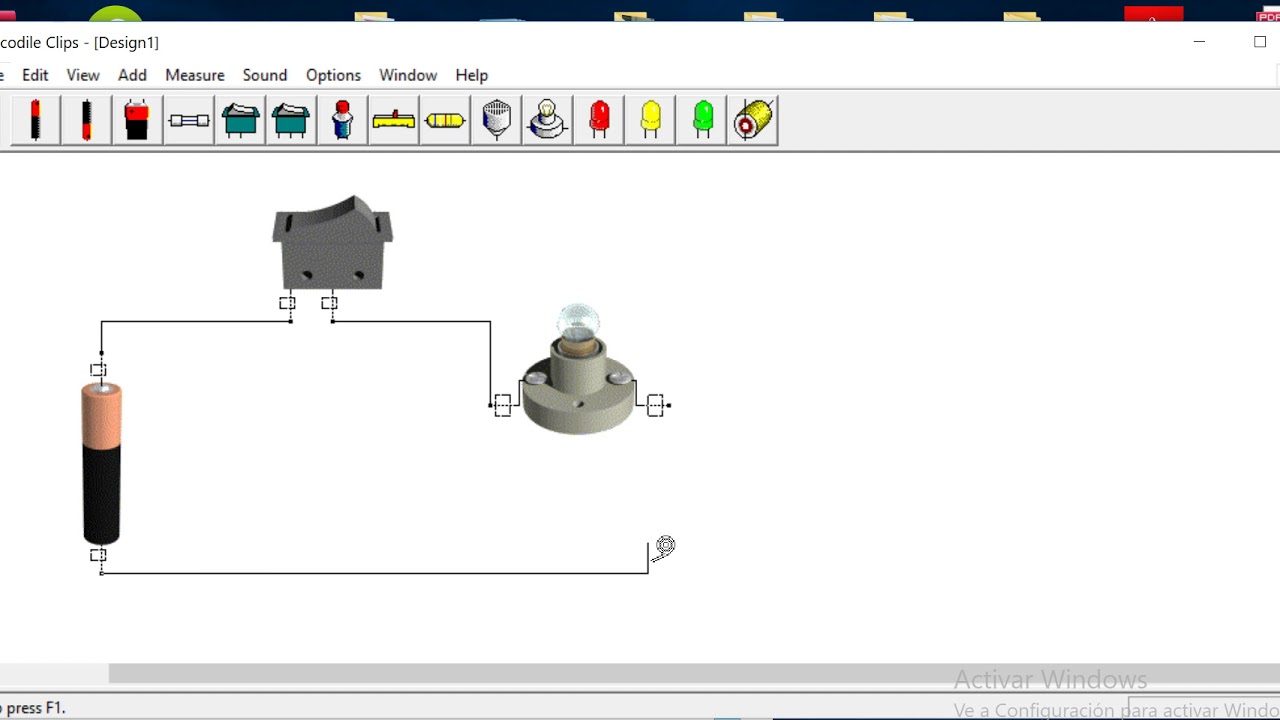Viewport: 1280px width, 720px height.
Task: Open the Edit menu
Action: (35, 75)
